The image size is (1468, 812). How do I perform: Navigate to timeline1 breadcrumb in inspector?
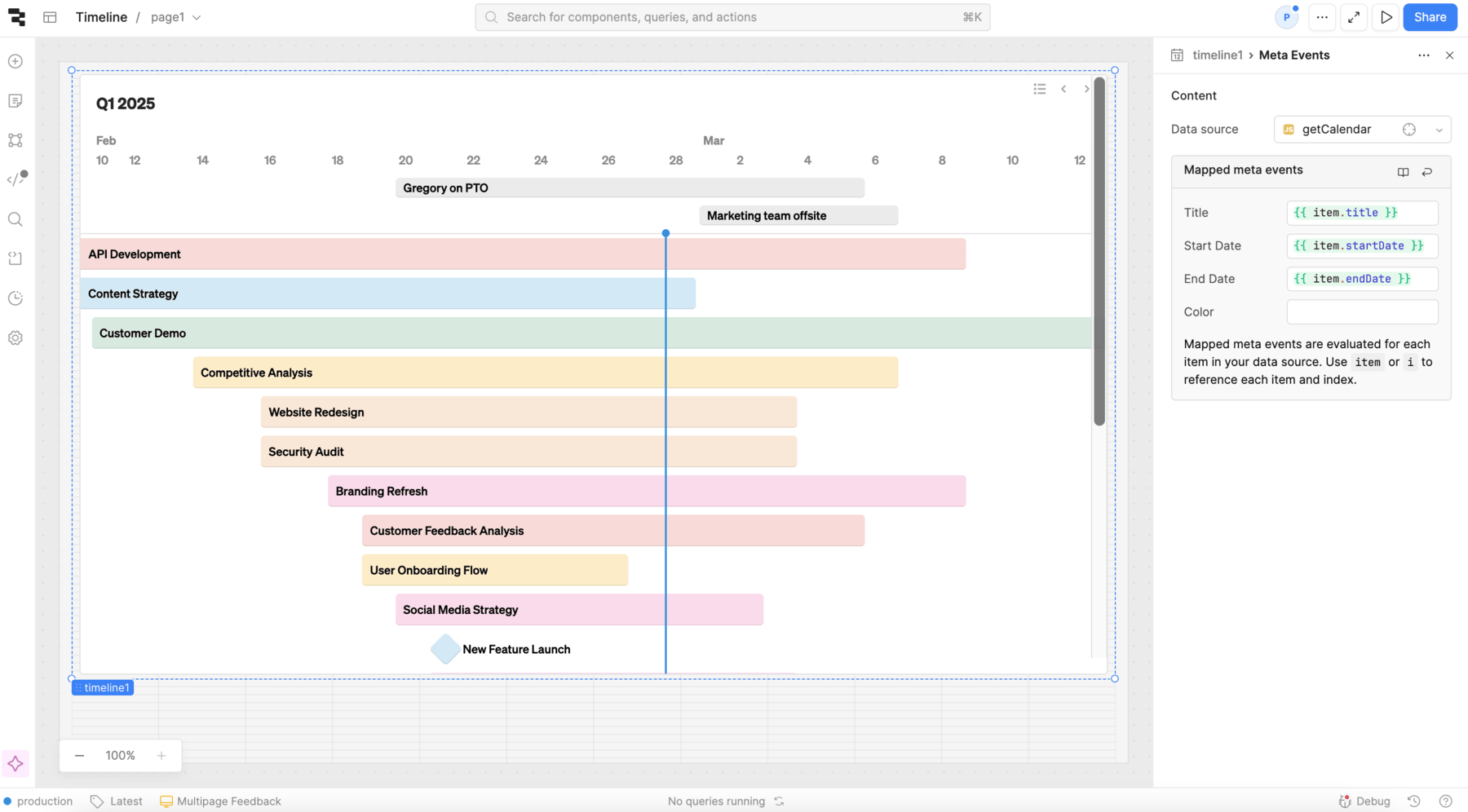(x=1217, y=55)
